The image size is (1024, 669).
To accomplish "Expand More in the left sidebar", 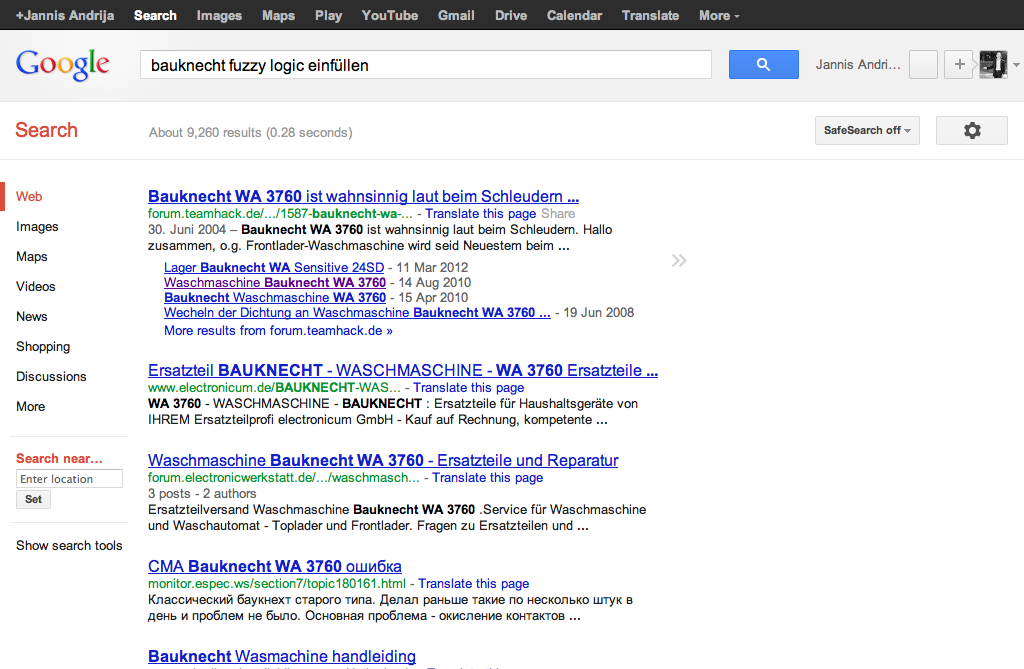I will tap(31, 407).
